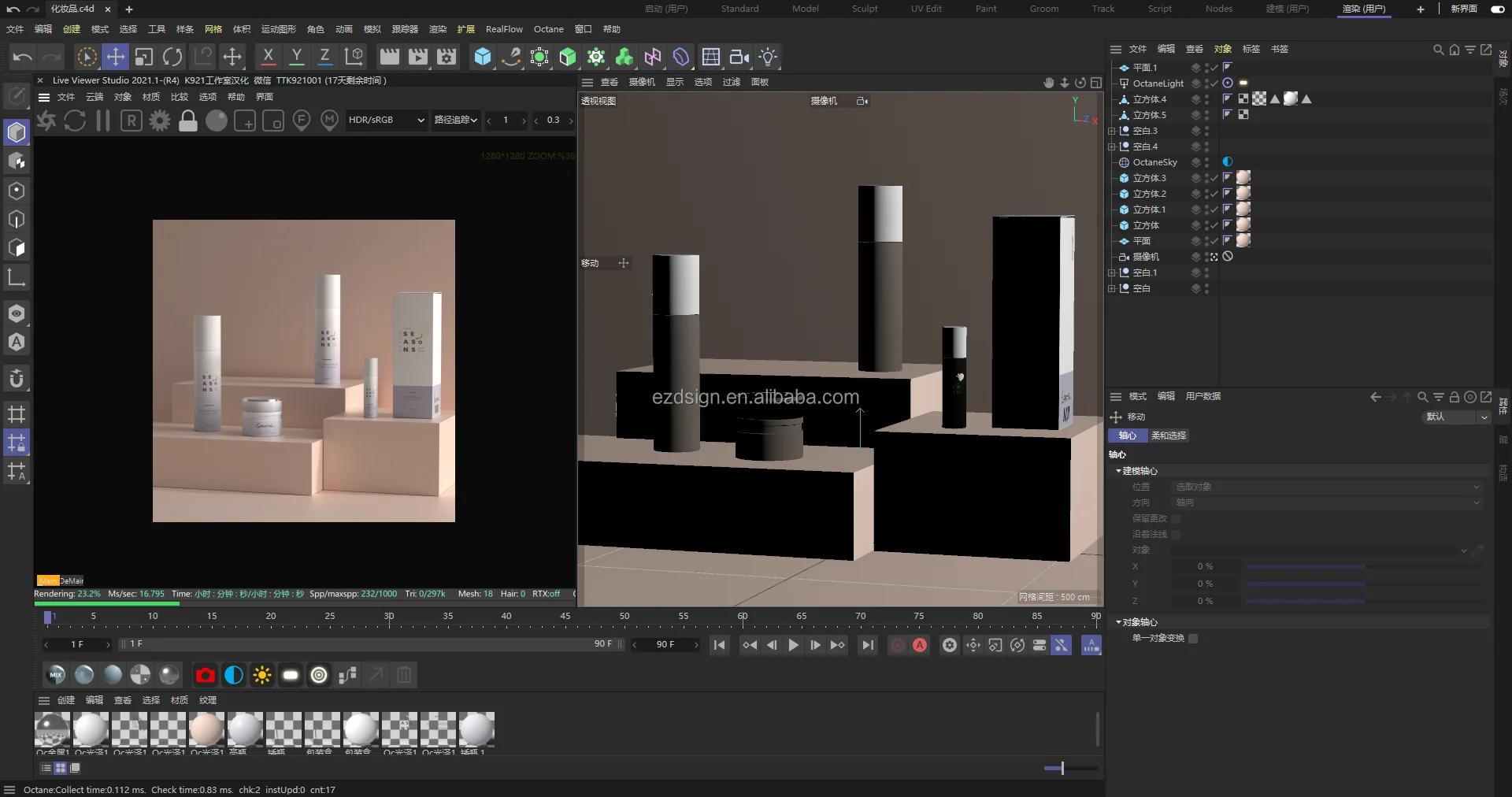Viewport: 1512px width, 797px height.
Task: Expand the 空白.1 null group
Action: [x=1111, y=272]
